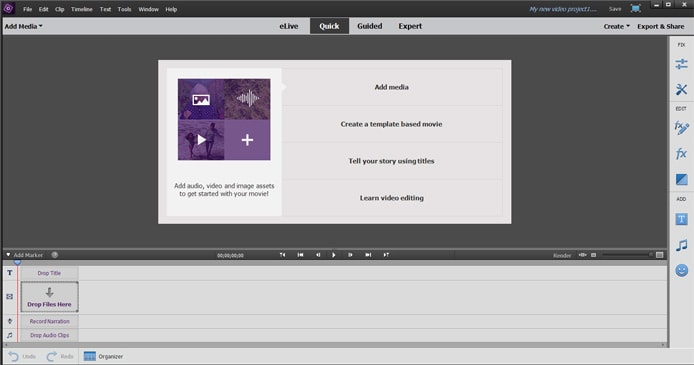Screen dimensions: 694x365
Task: Step forward one frame
Action: point(350,255)
